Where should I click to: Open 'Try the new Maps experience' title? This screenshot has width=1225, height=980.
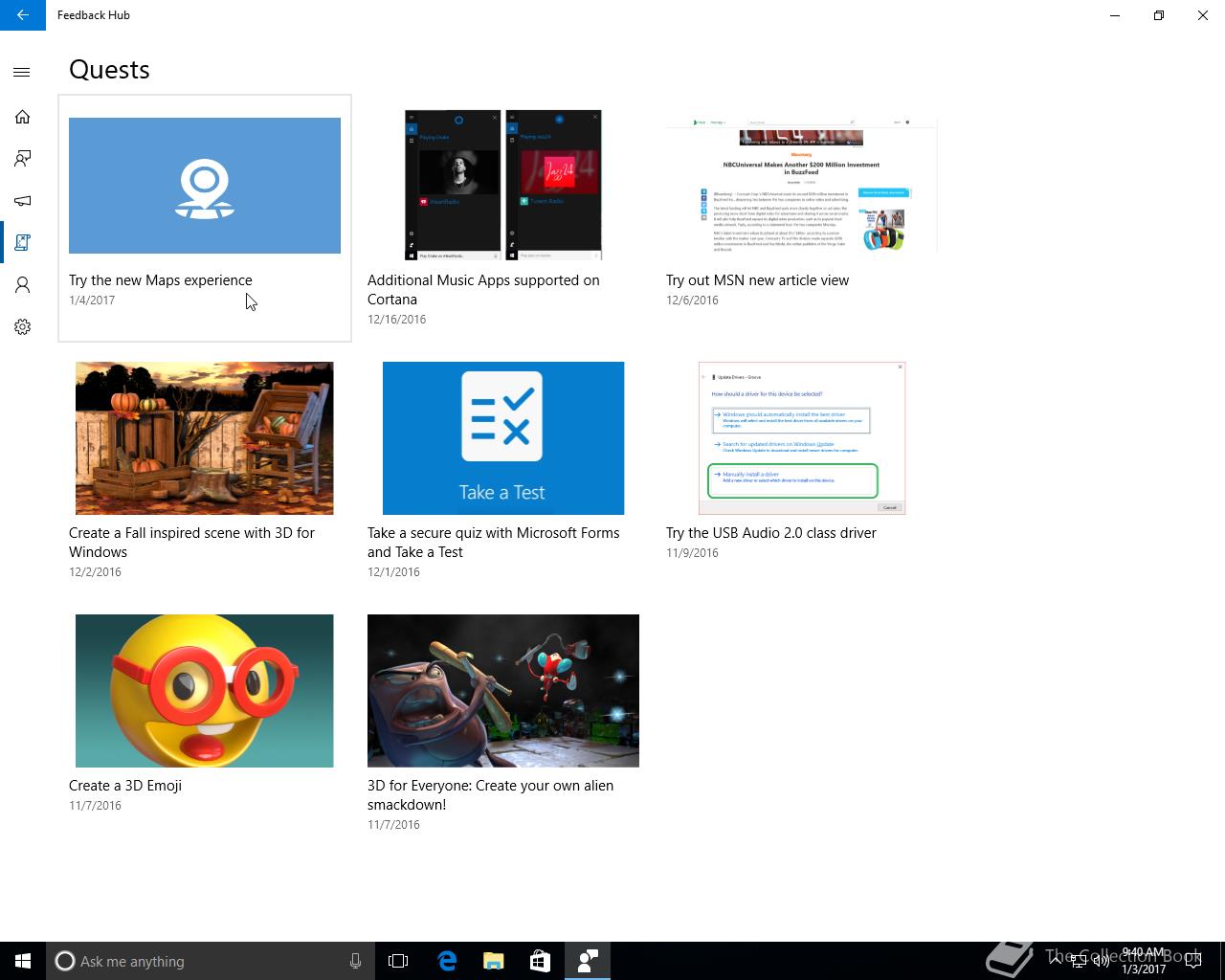[x=161, y=280]
